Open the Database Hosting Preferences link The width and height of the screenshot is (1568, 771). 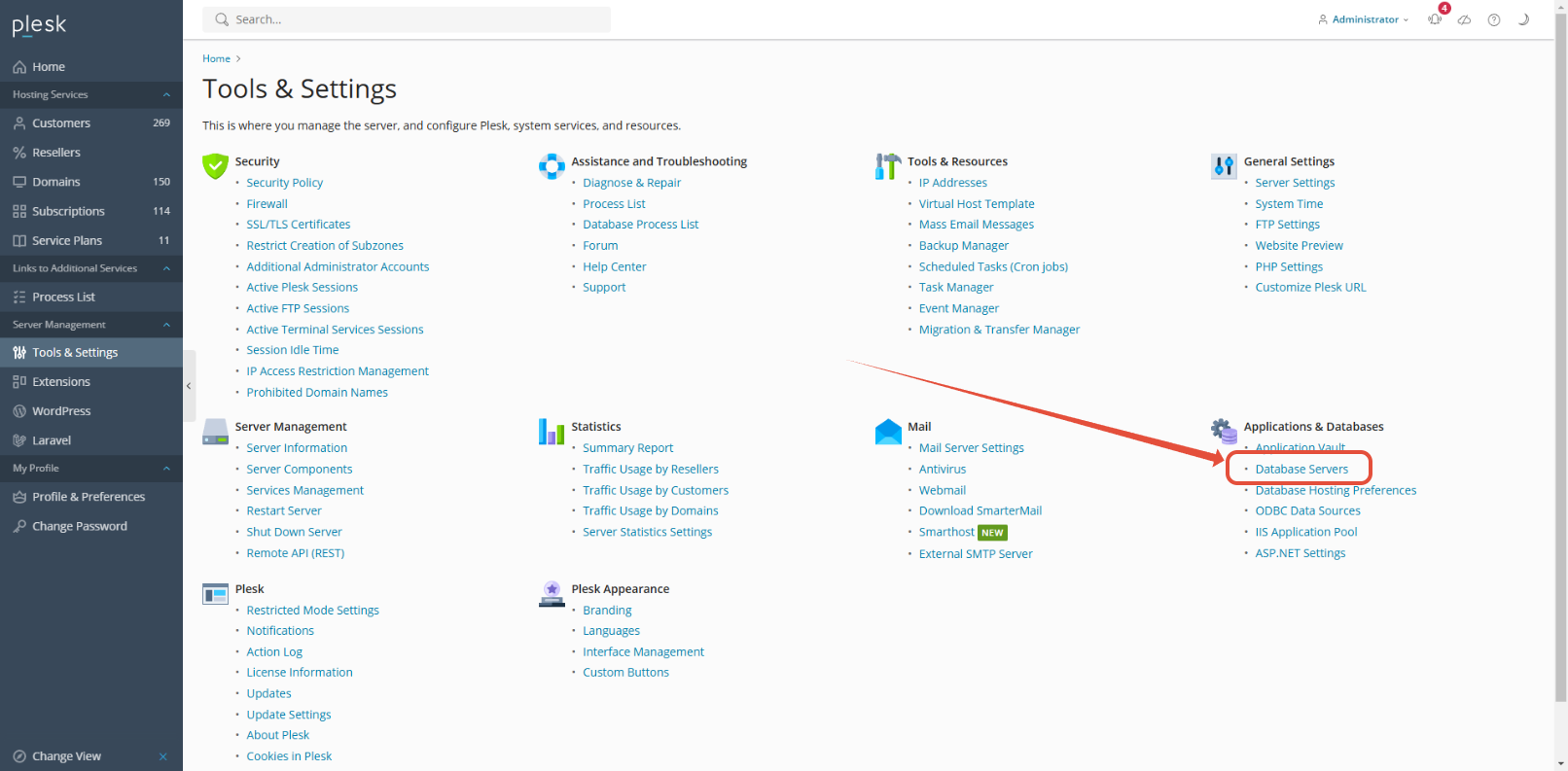click(x=1336, y=491)
